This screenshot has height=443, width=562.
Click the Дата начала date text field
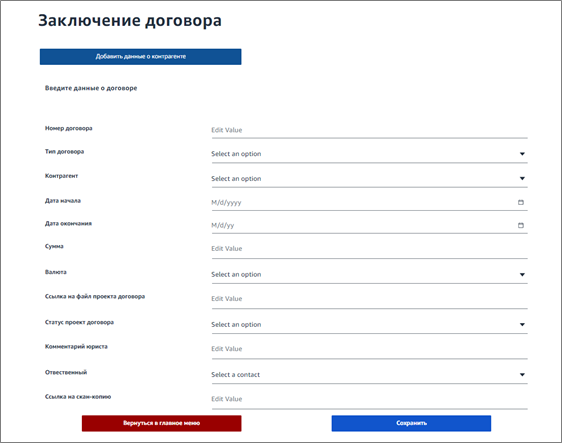point(362,203)
